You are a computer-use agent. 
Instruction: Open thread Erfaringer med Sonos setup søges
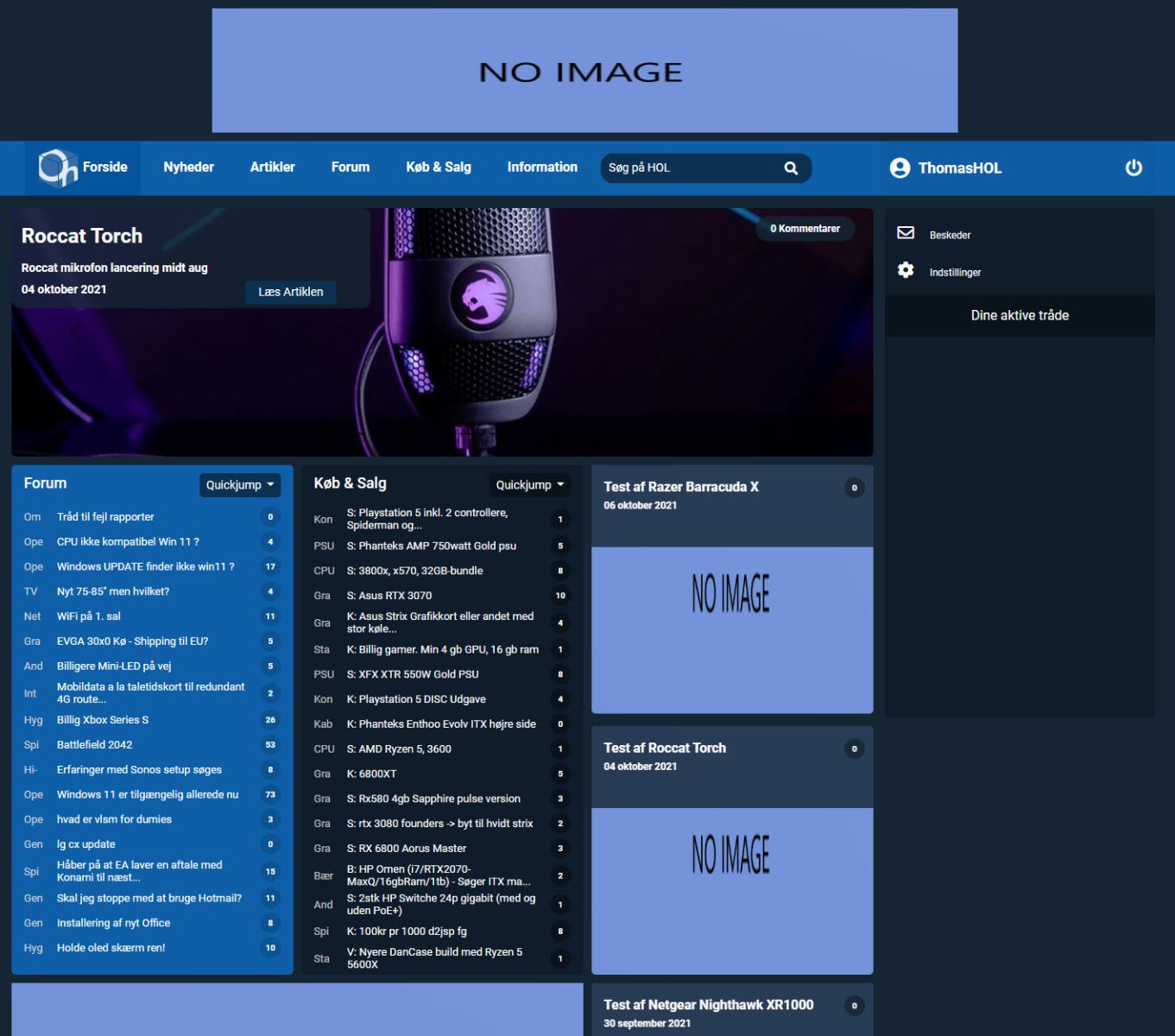click(x=139, y=770)
